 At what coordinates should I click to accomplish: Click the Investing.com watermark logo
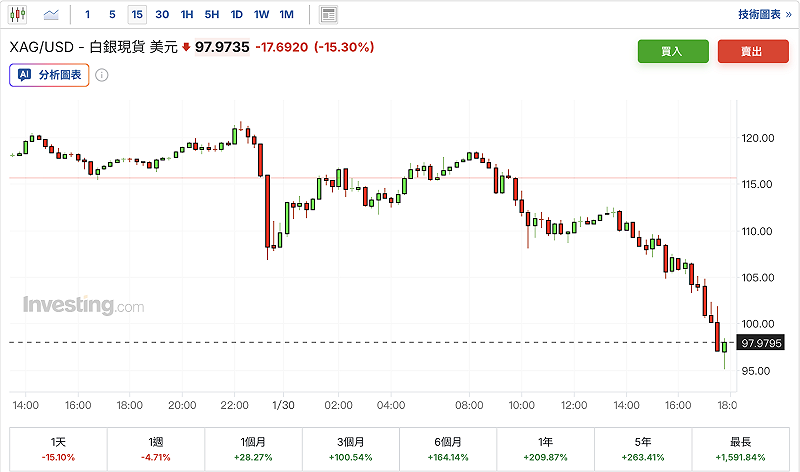(83, 306)
